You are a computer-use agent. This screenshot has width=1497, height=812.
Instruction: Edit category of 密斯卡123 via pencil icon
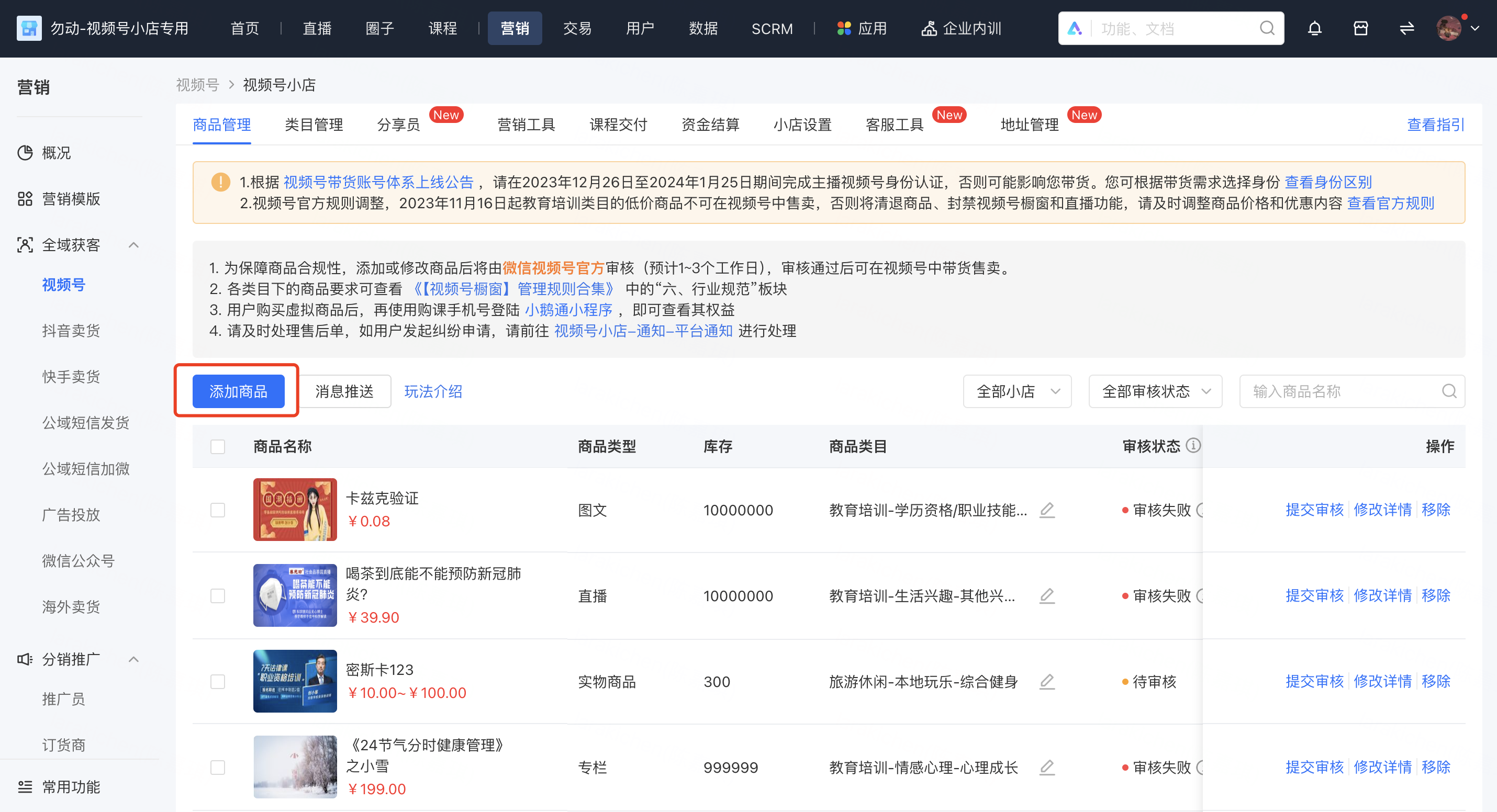(1047, 681)
